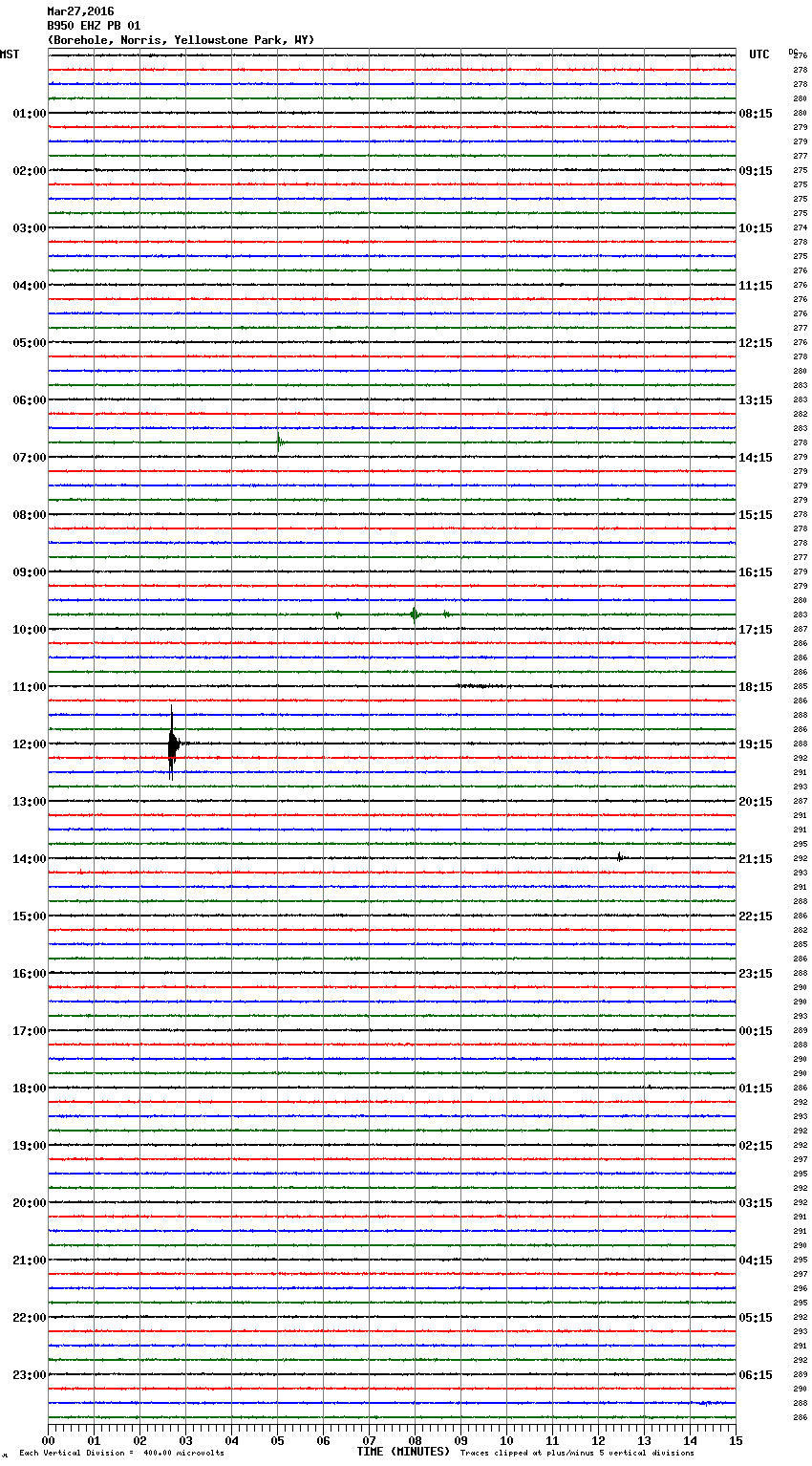Click the 11:15 UTC time label
Screen dimensions: 812x1466
click(x=756, y=286)
